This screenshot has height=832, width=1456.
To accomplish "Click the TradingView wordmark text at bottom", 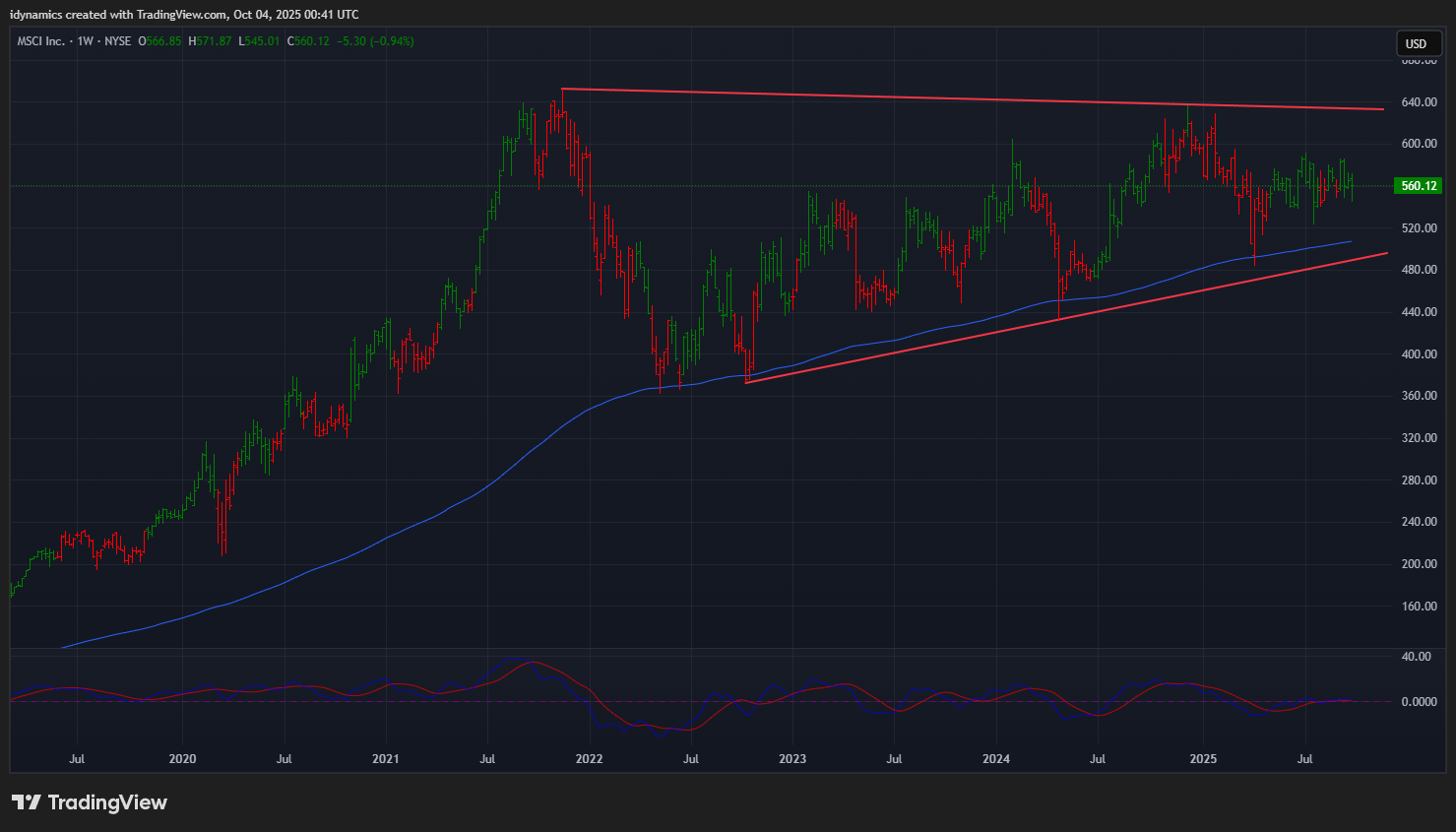I will click(107, 802).
